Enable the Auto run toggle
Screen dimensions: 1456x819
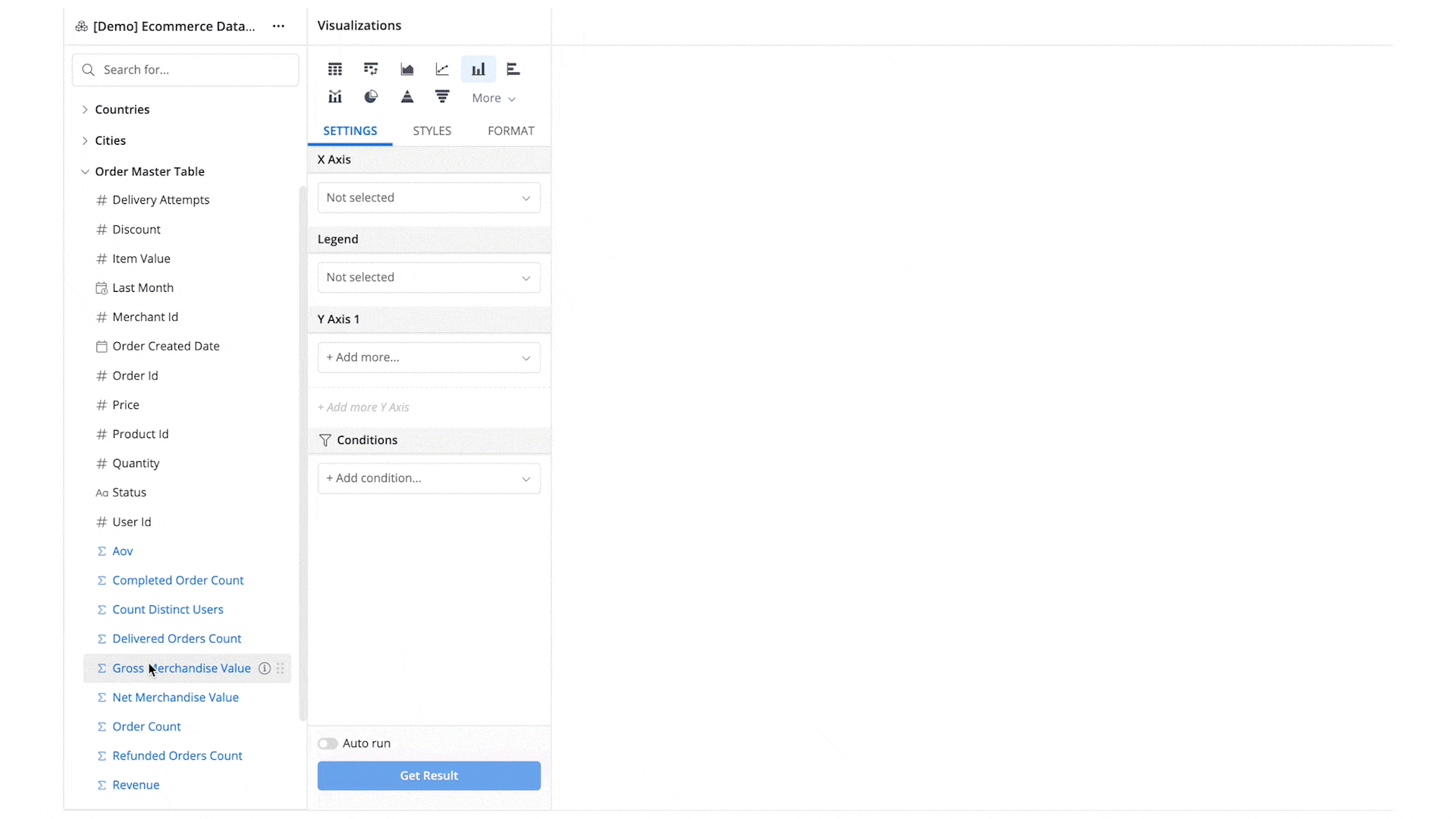point(328,743)
